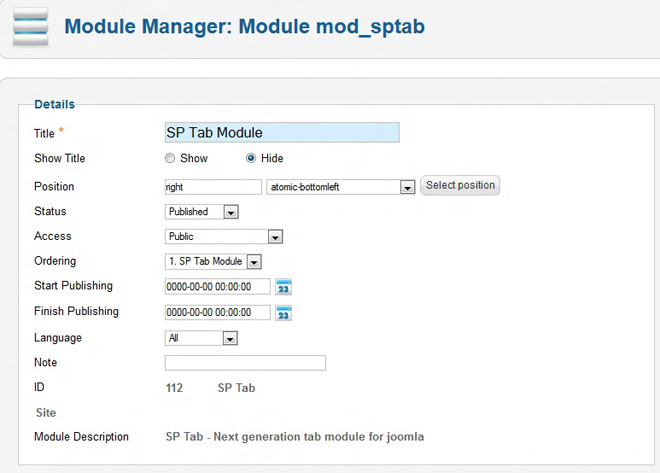Click the Details section legend
The image size is (660, 473).
(x=54, y=104)
